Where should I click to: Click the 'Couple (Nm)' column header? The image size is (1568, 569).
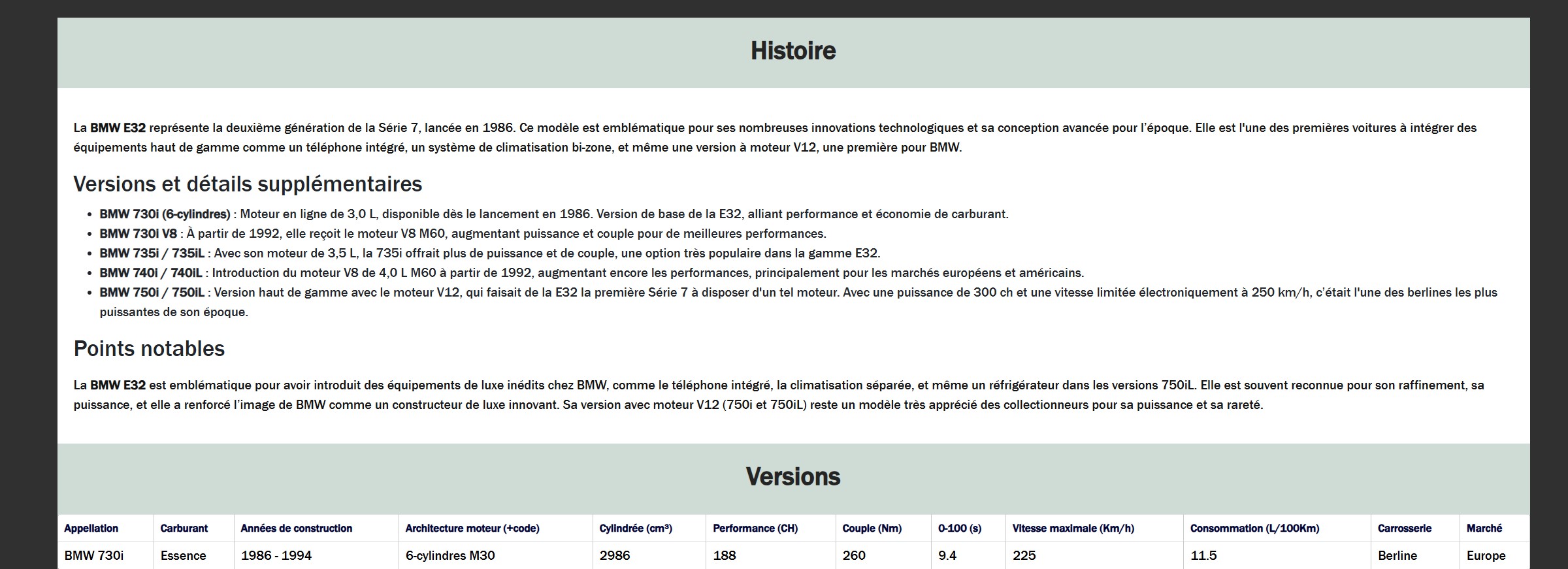tap(872, 528)
